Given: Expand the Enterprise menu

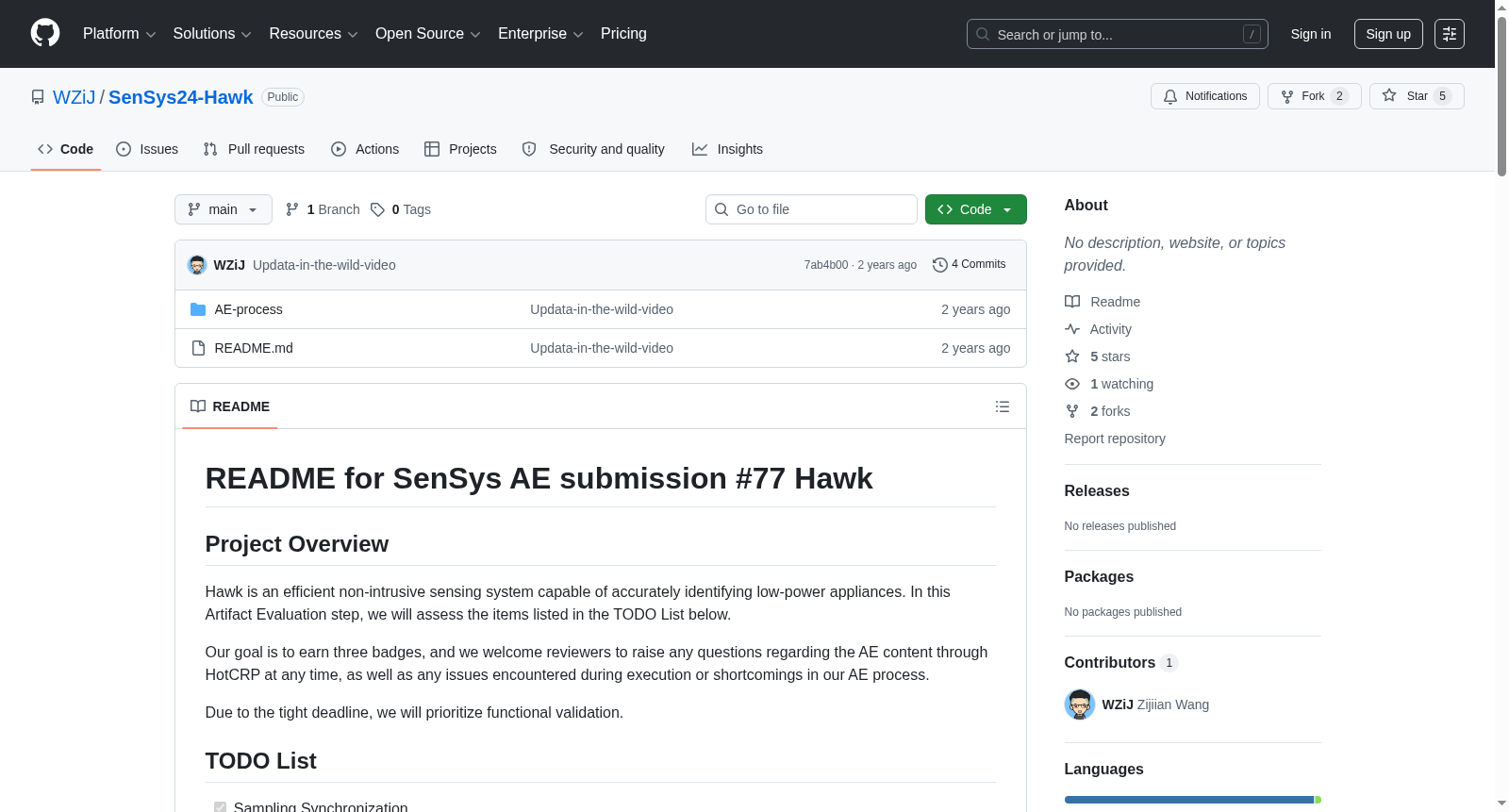Looking at the screenshot, I should 540,34.
